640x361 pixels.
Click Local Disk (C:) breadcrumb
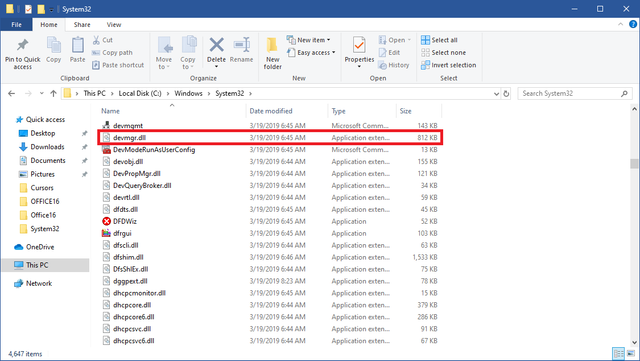140,94
